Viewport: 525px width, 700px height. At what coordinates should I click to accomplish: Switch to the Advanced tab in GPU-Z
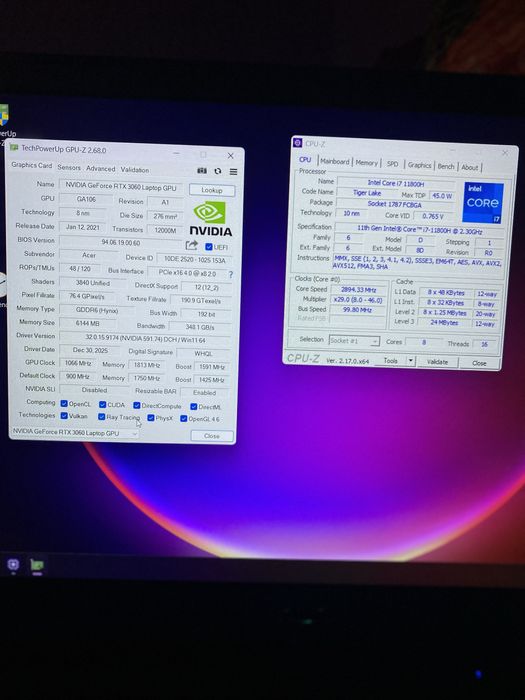pos(100,168)
